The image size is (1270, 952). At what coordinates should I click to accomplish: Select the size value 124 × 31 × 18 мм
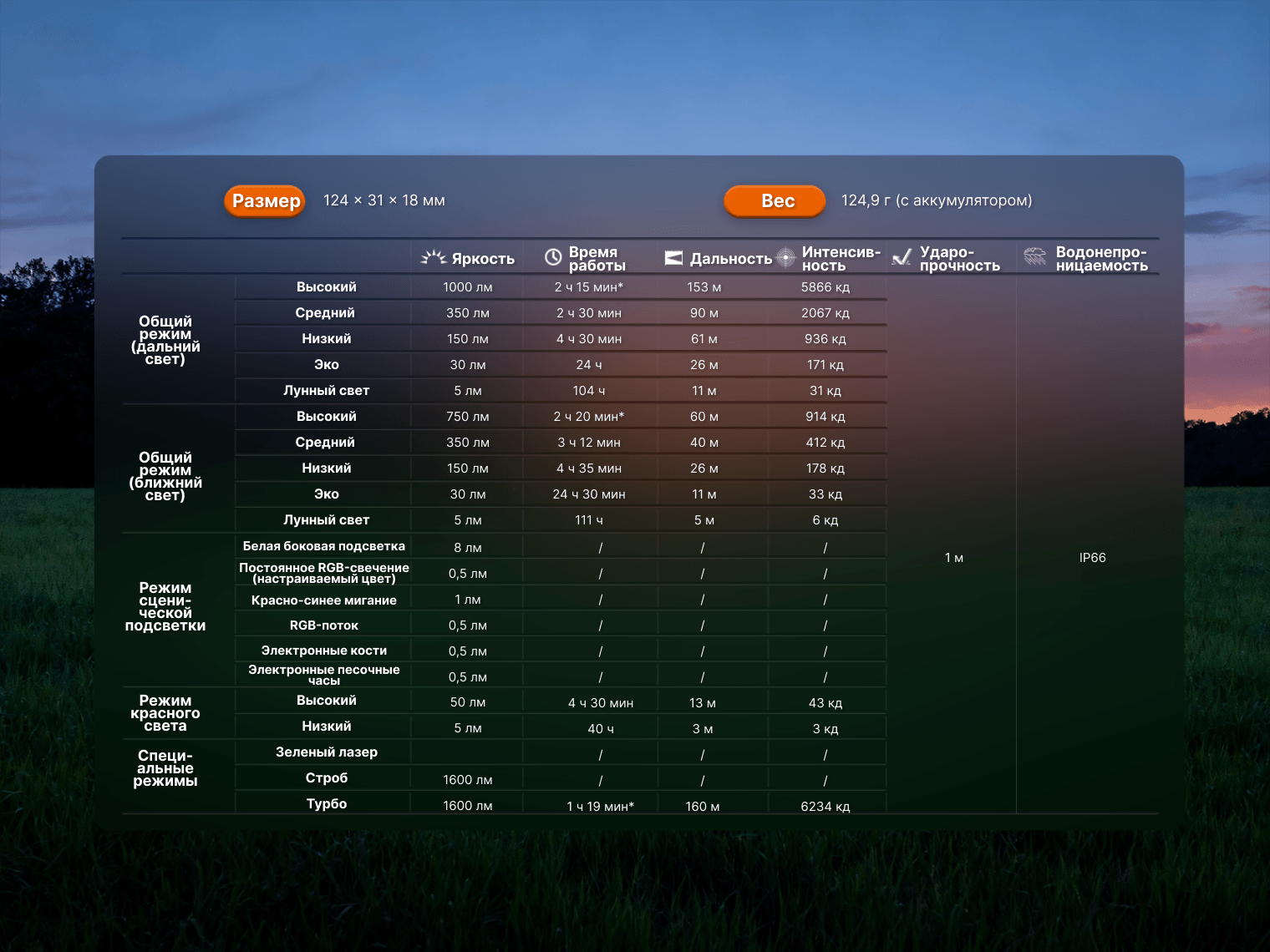[384, 200]
